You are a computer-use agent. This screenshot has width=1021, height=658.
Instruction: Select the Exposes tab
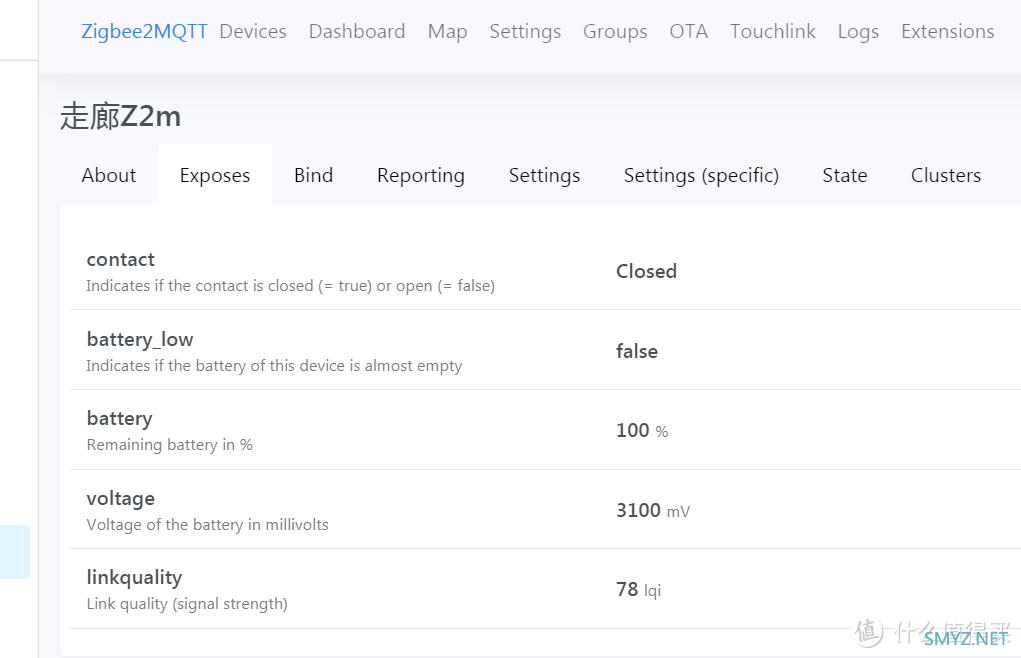(215, 175)
